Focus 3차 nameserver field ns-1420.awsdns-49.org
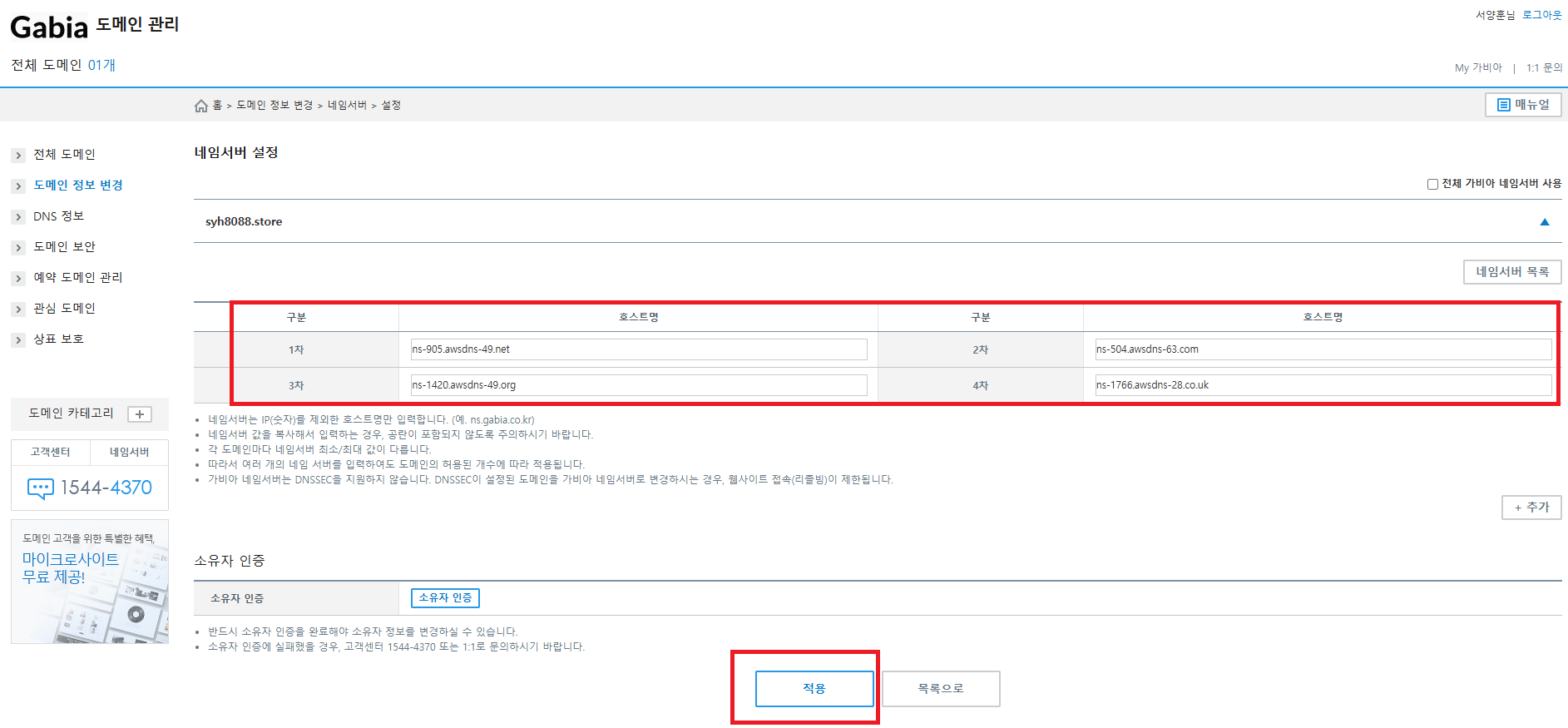 coord(639,385)
